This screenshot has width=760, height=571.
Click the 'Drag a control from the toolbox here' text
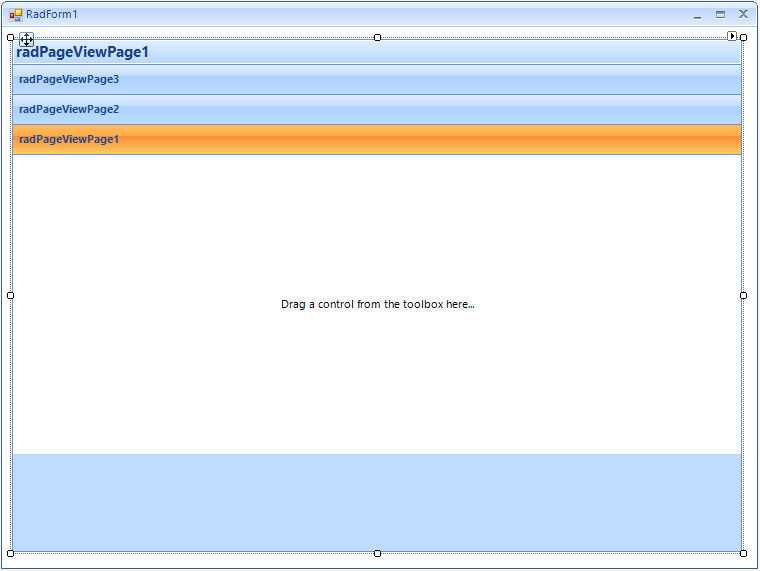pos(378,304)
